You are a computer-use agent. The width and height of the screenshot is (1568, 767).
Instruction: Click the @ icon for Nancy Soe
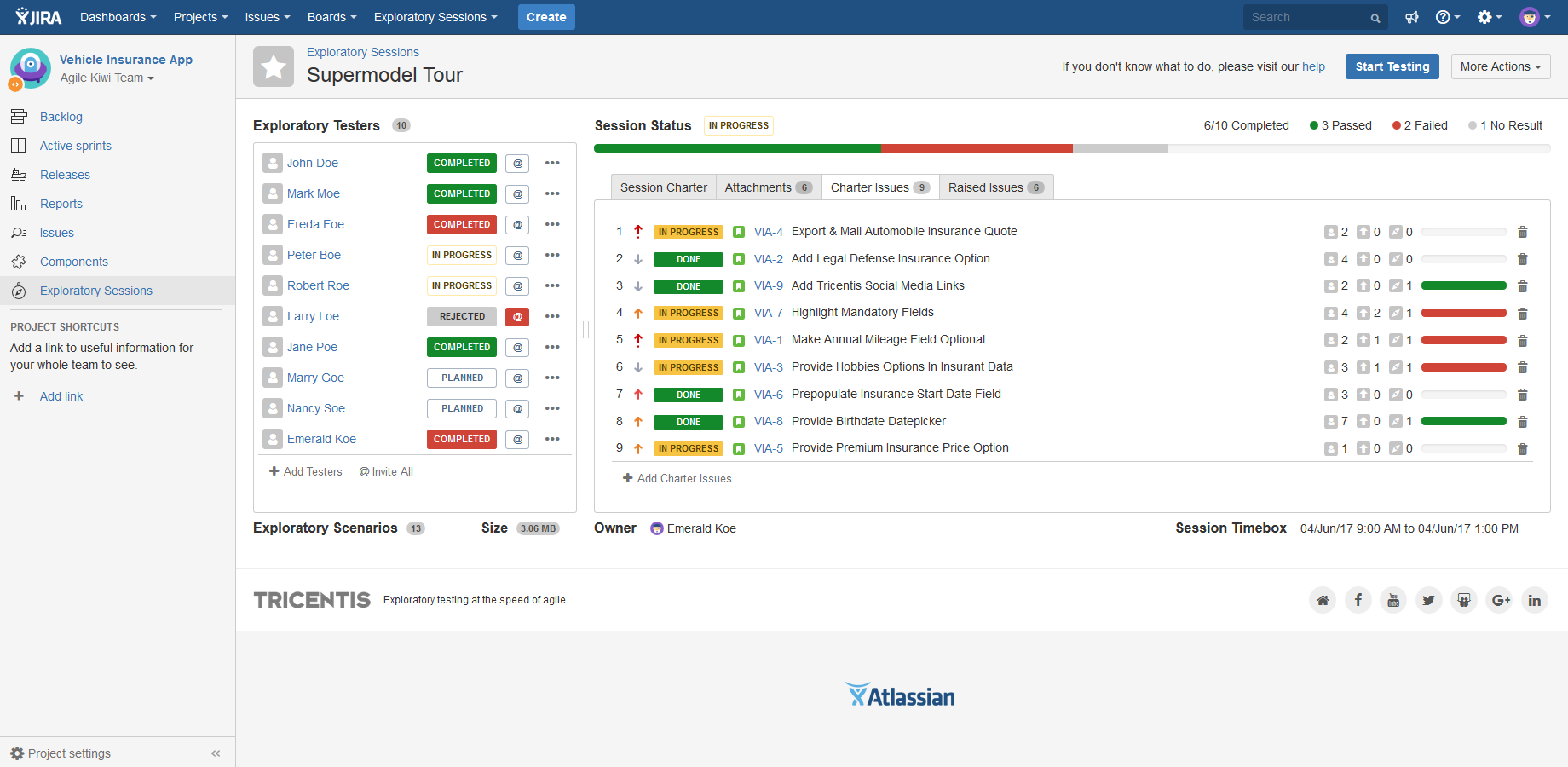(x=517, y=408)
